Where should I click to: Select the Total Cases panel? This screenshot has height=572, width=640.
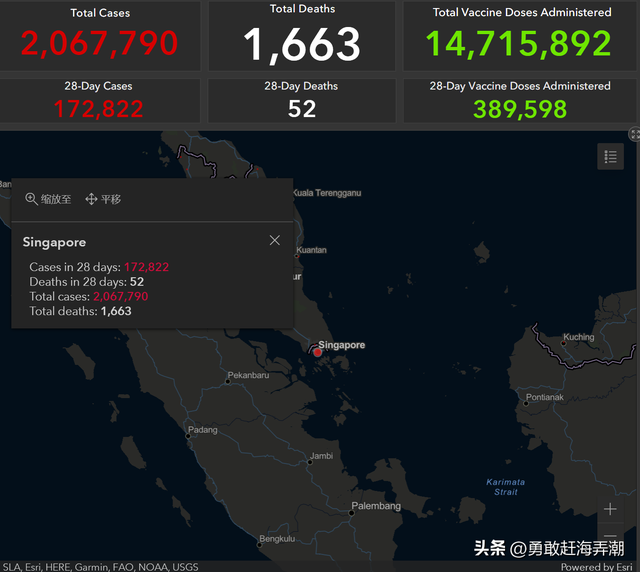100,35
